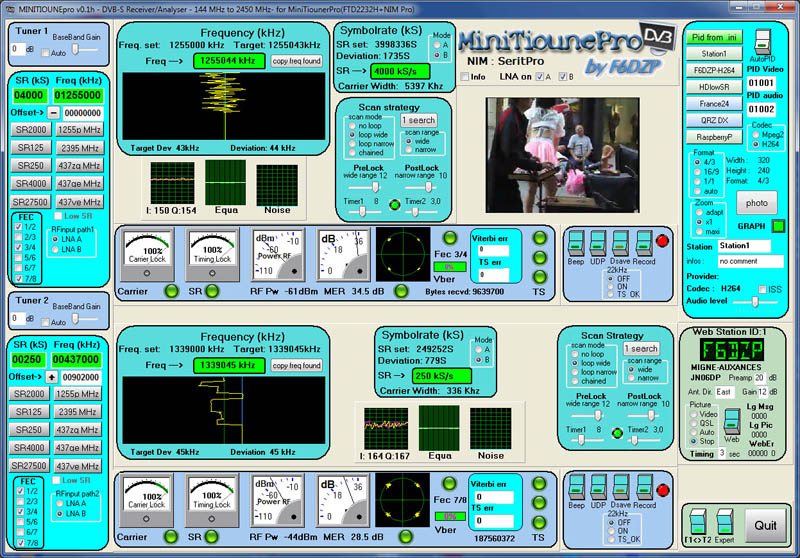
Task: Click Tuner 2 Power RF dBm meter
Action: click(x=277, y=500)
